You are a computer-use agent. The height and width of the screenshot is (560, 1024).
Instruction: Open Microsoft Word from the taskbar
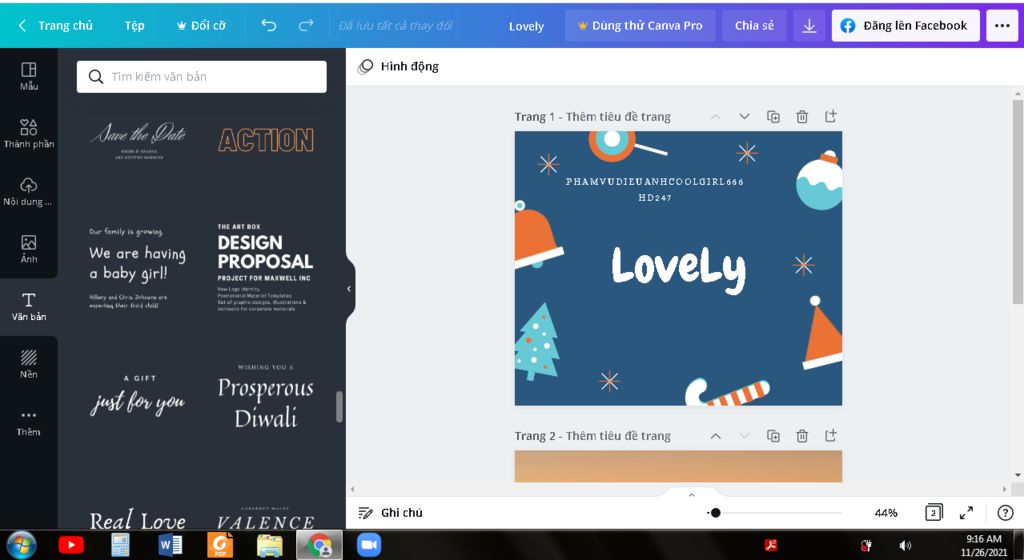point(170,545)
